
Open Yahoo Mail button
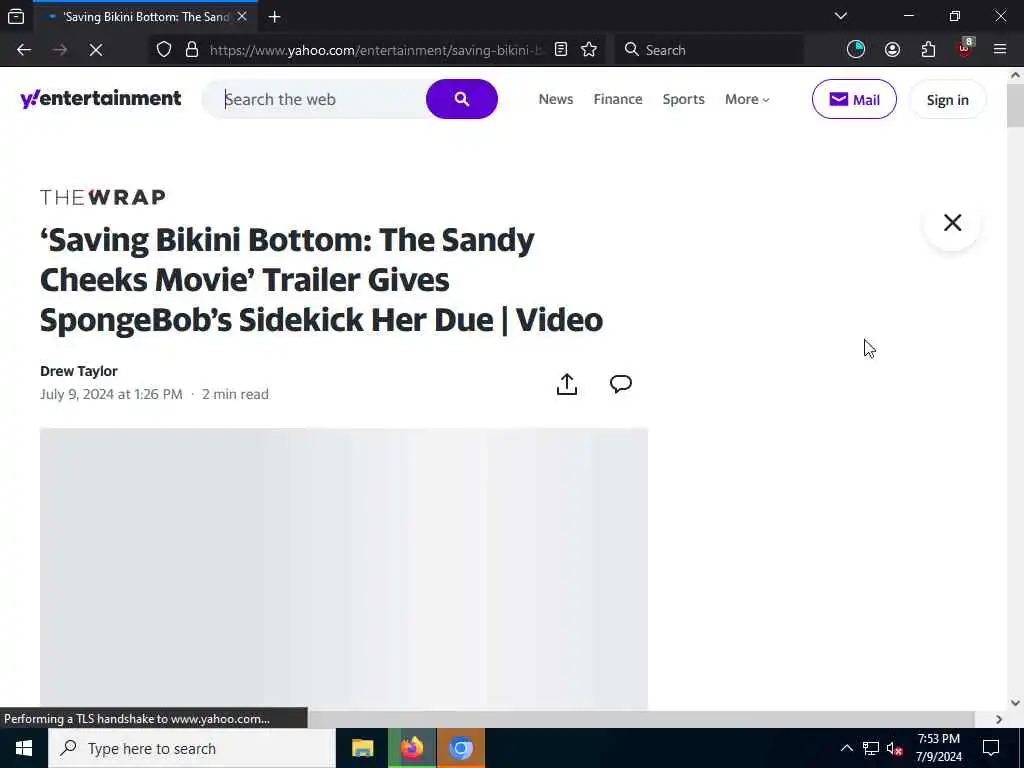854,99
